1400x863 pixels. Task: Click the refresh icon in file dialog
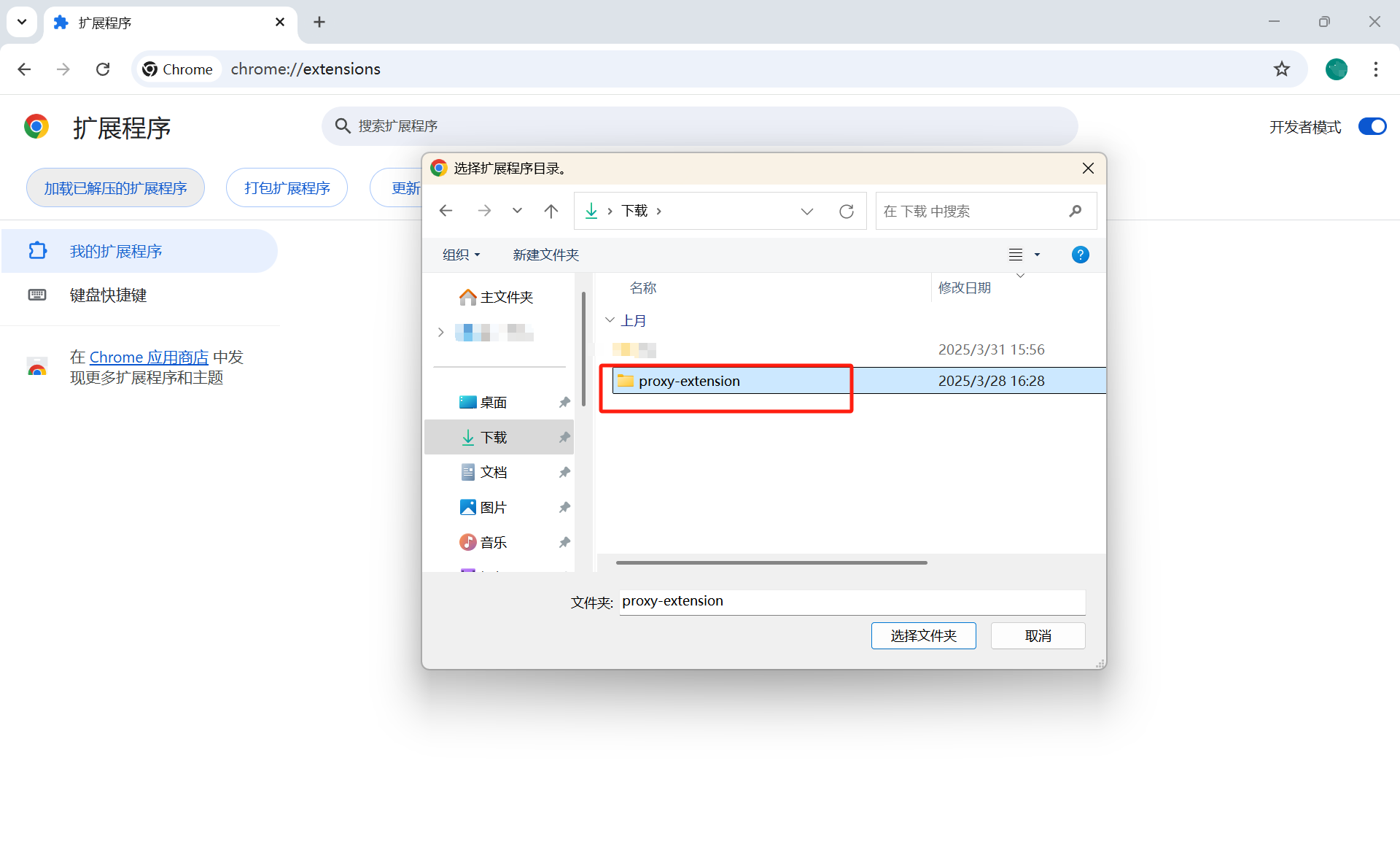(846, 212)
